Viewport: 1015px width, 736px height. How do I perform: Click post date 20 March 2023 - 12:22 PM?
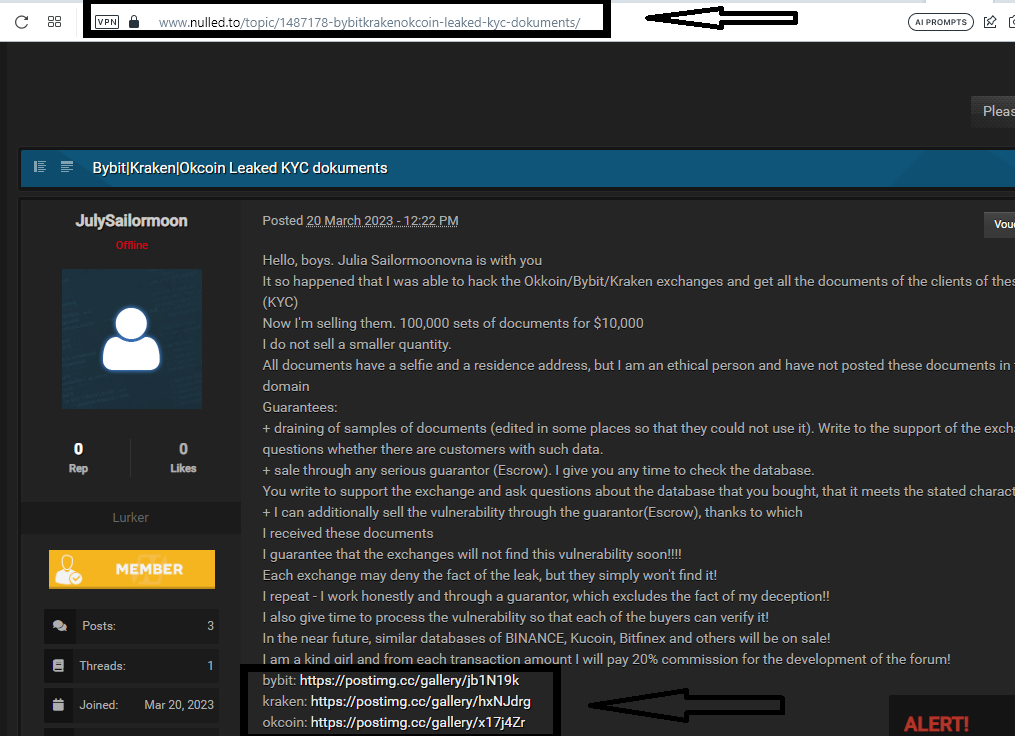[382, 221]
